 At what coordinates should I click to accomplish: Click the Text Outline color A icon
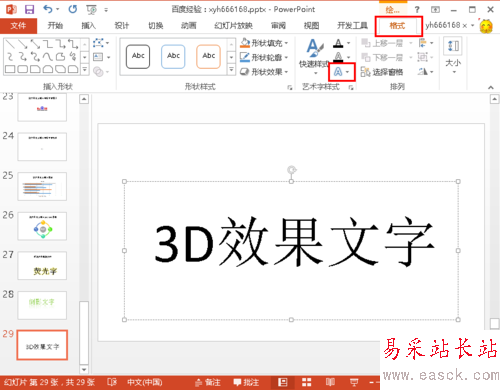tap(338, 57)
